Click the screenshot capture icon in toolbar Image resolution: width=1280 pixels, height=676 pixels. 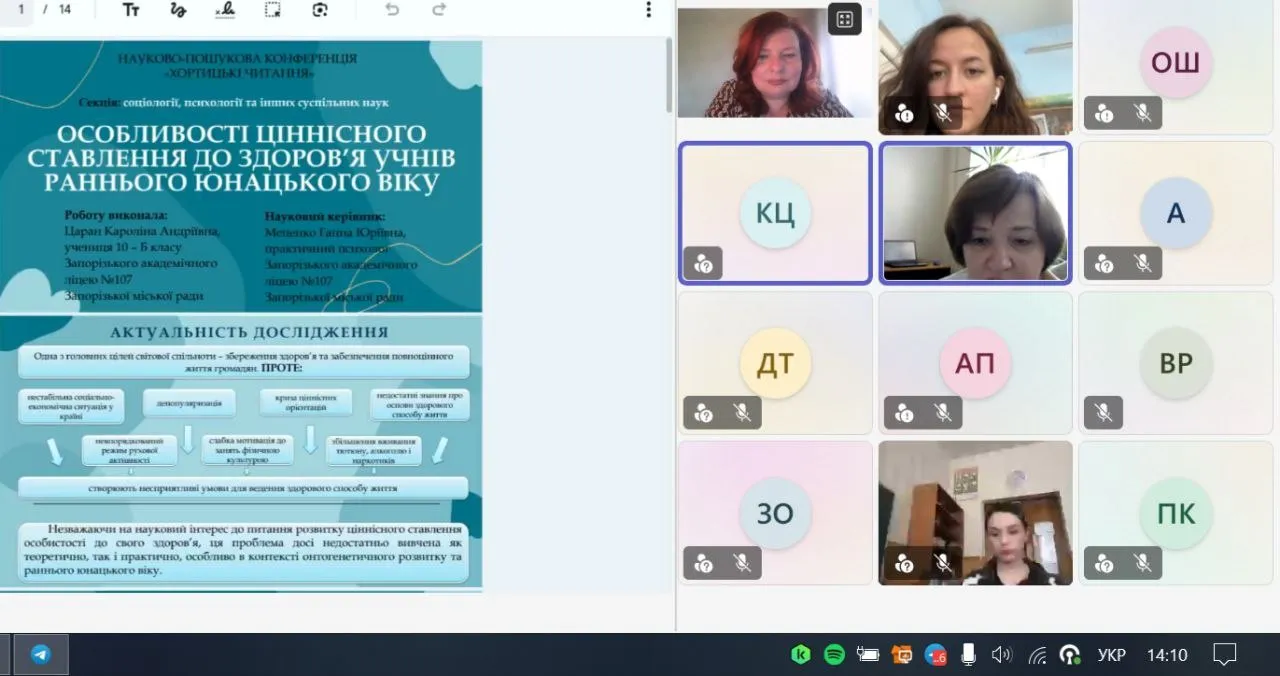[x=320, y=10]
